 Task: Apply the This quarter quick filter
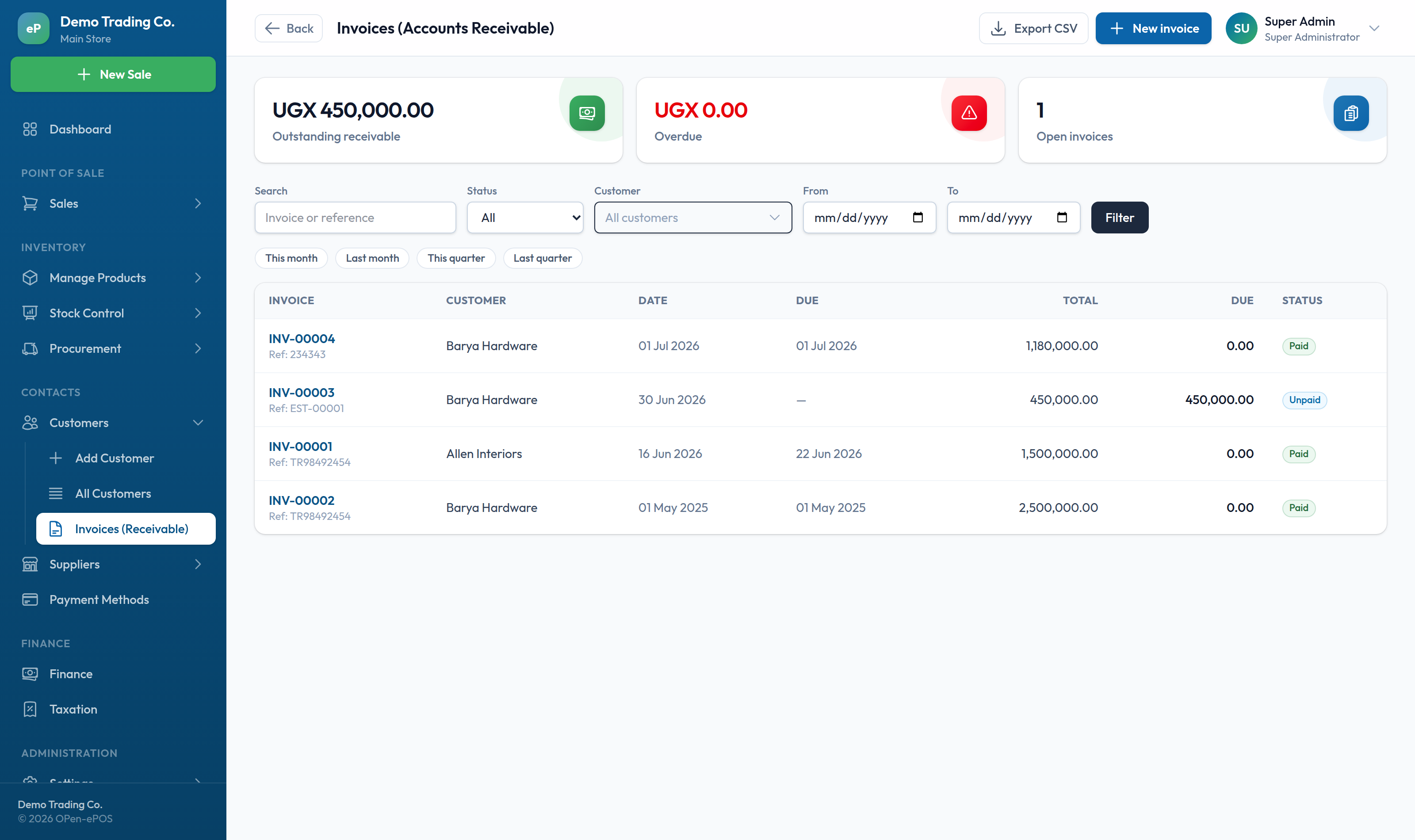pyautogui.click(x=456, y=258)
